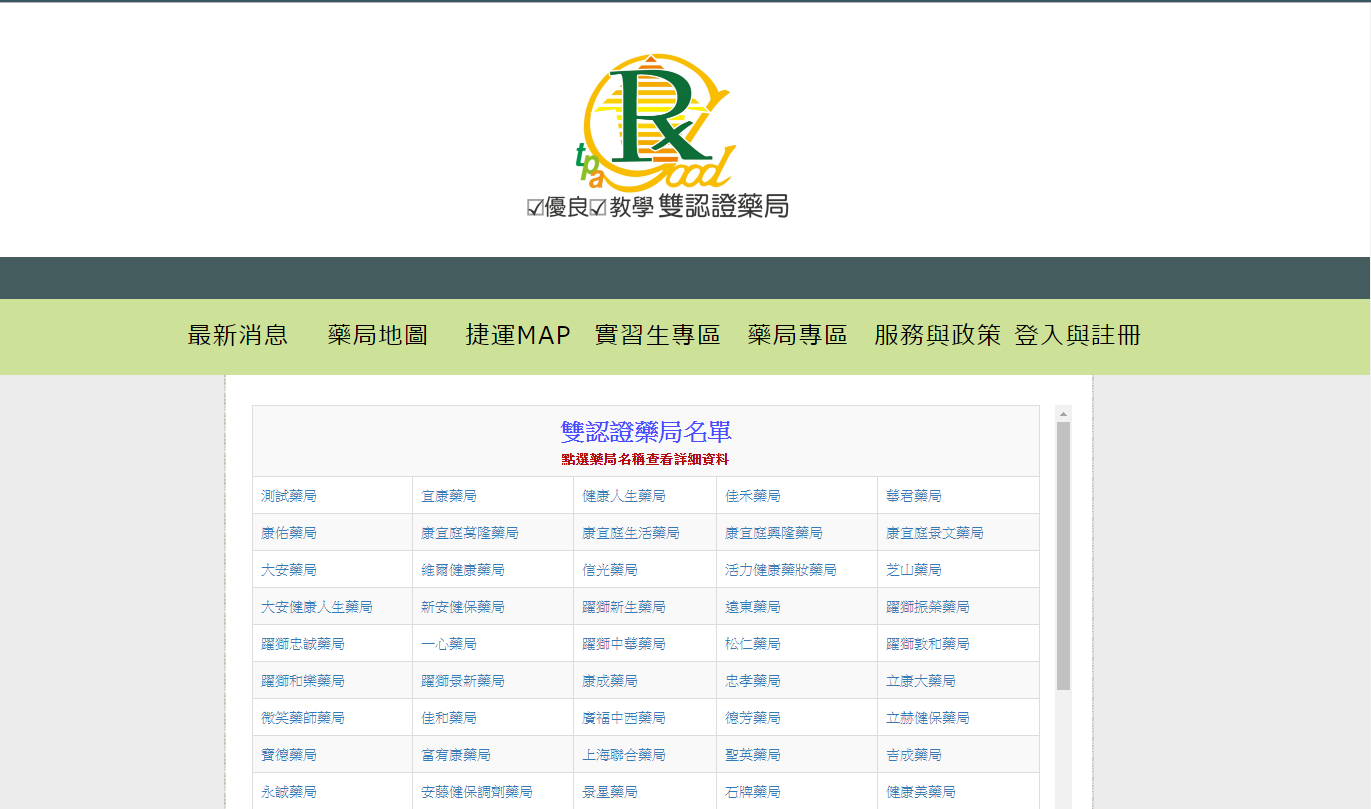This screenshot has width=1371, height=809.
Task: Open the 微笑藥師藥局 link
Action: click(303, 718)
